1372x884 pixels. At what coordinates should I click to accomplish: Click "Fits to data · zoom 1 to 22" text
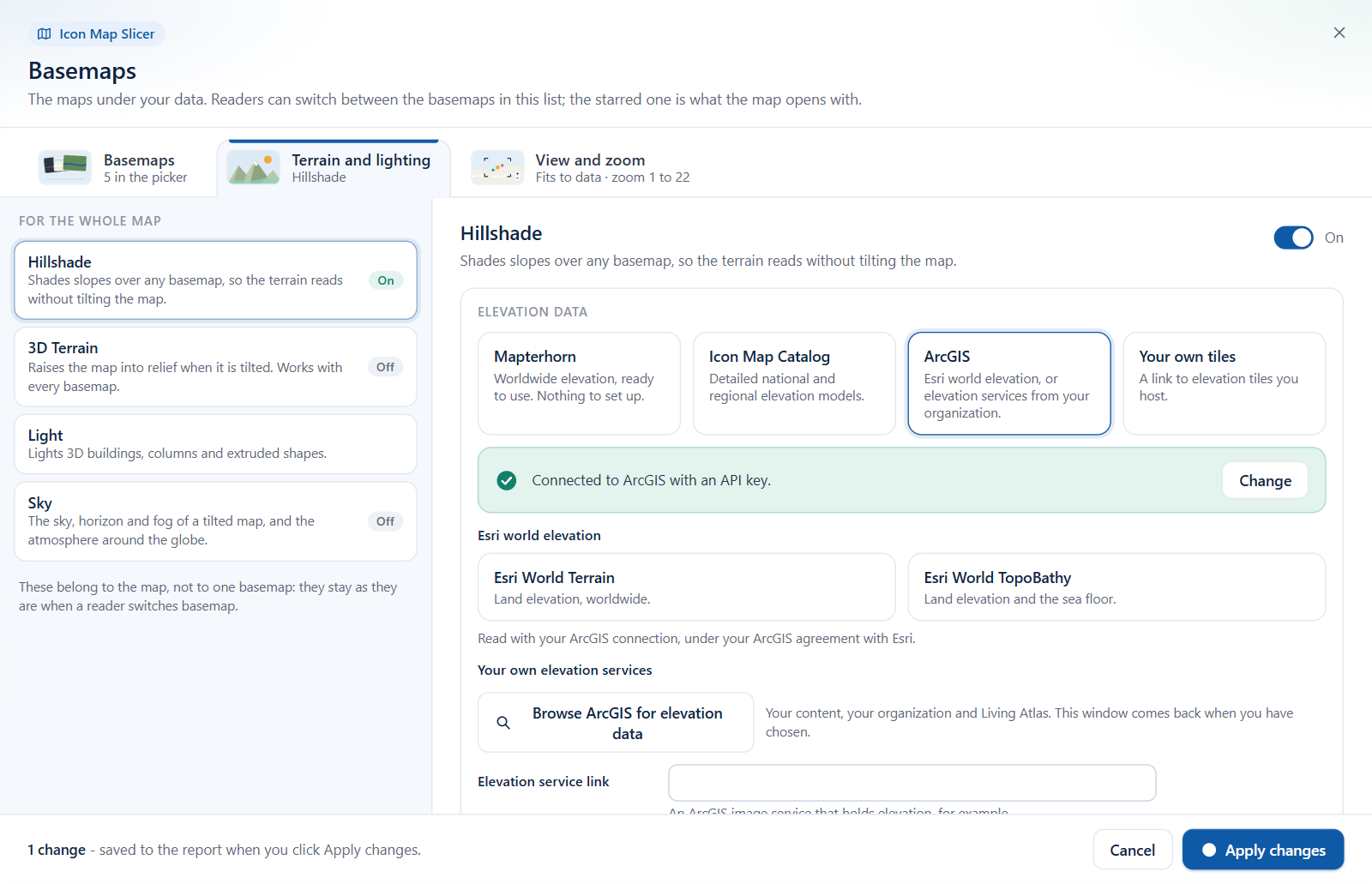coord(612,177)
